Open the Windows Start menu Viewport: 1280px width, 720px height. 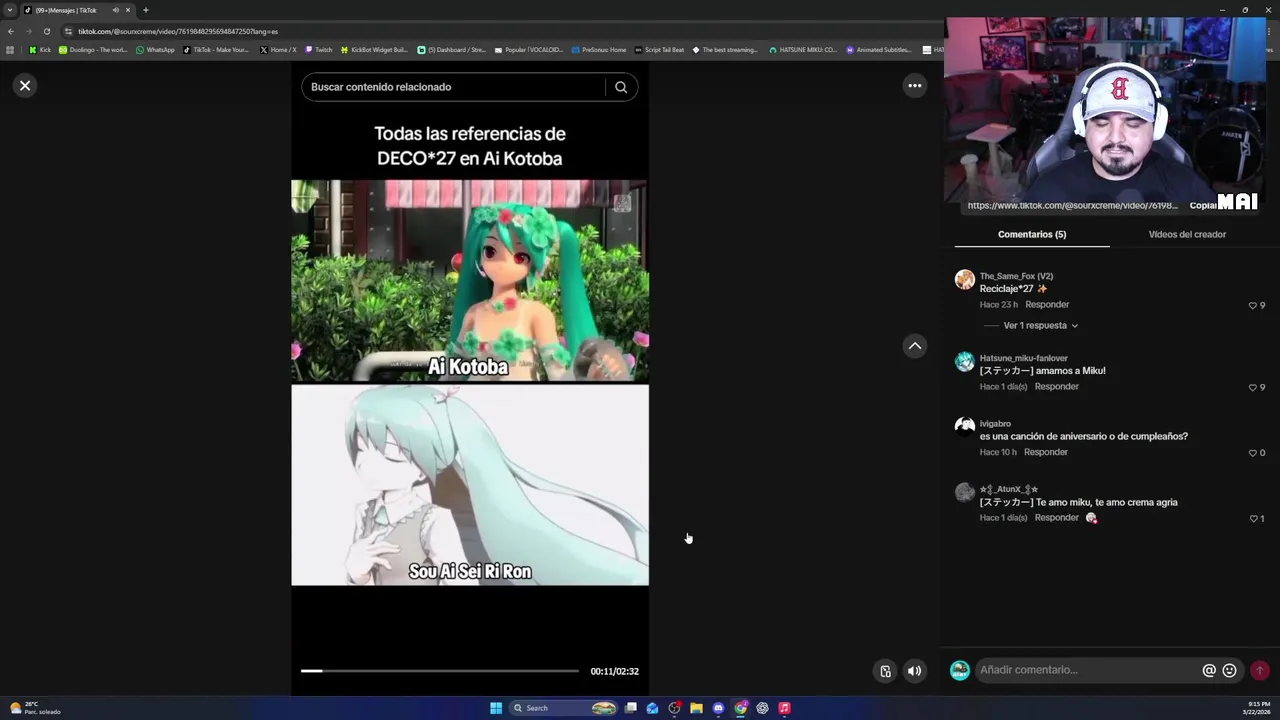tap(496, 708)
